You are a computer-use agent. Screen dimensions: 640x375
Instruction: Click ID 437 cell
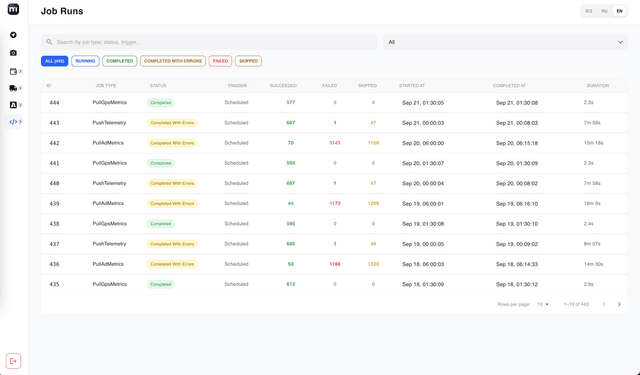[x=54, y=244]
